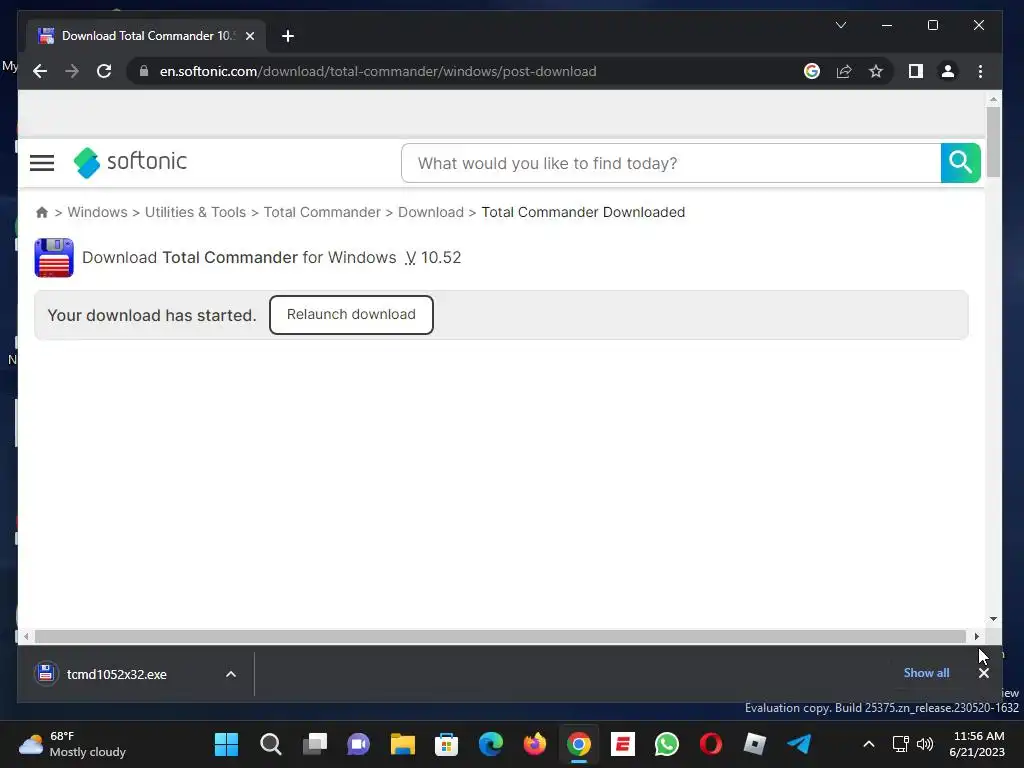1024x768 pixels.
Task: Click Relaunch download button
Action: tap(351, 315)
